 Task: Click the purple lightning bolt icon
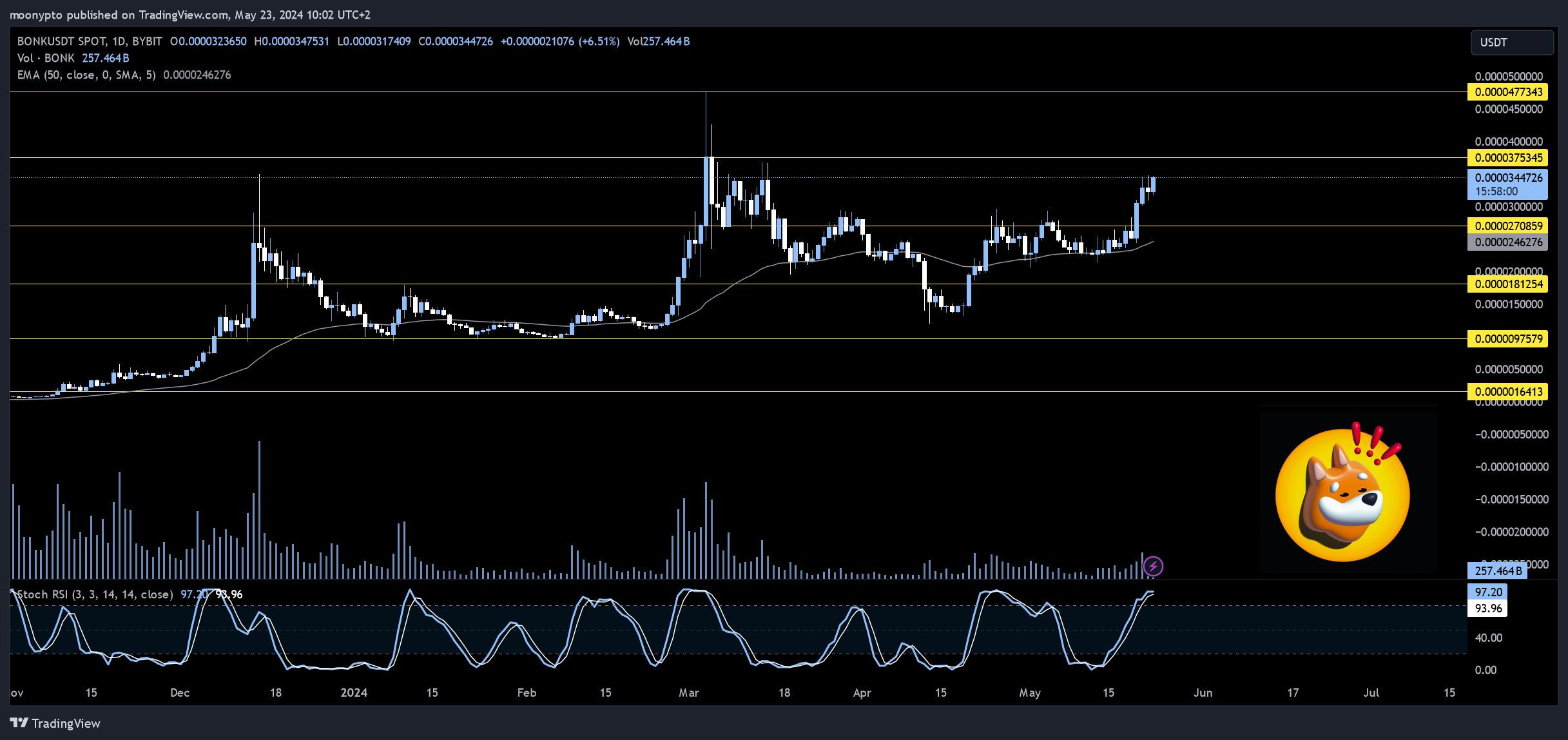(1153, 567)
